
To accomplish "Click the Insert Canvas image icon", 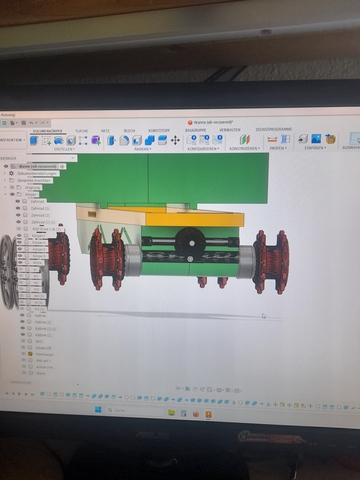I will click(x=316, y=139).
